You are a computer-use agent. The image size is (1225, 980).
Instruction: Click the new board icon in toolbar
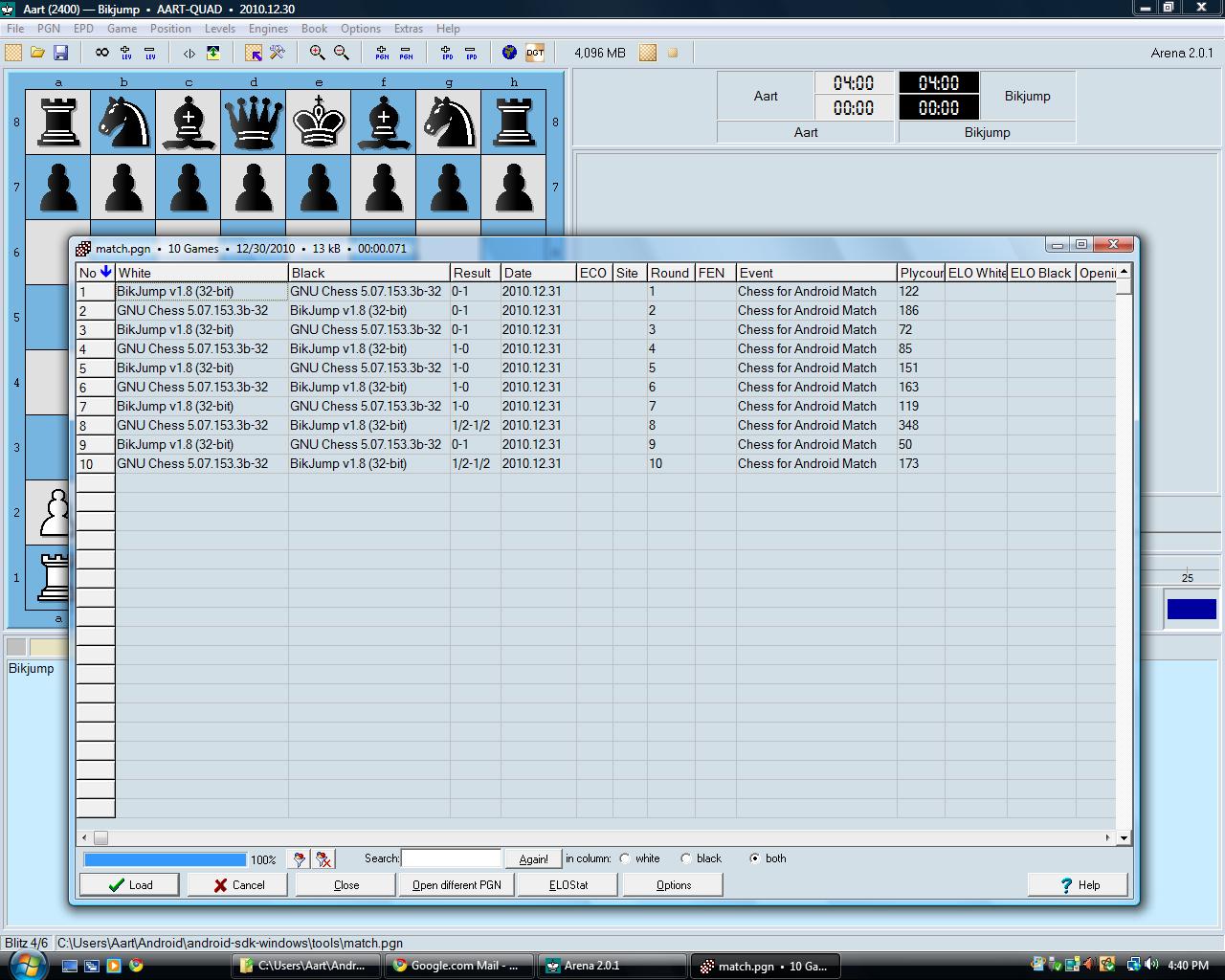(13, 53)
